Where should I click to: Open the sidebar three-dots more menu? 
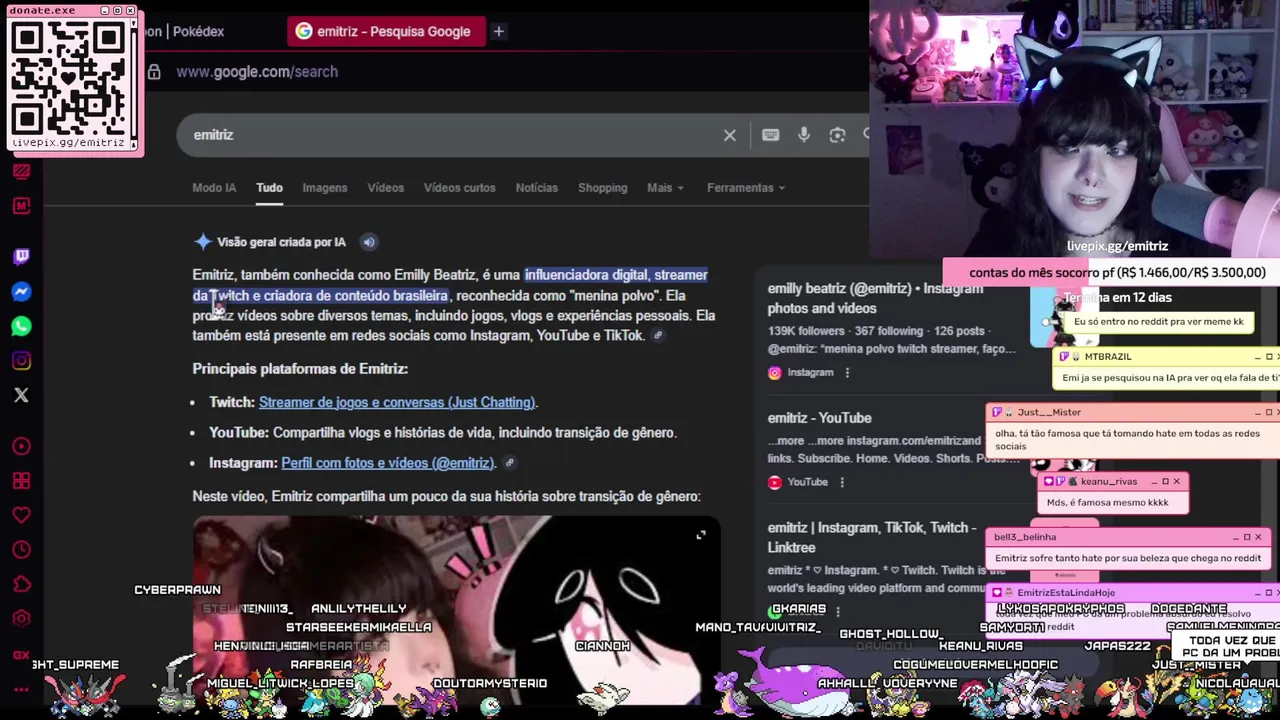pos(21,689)
